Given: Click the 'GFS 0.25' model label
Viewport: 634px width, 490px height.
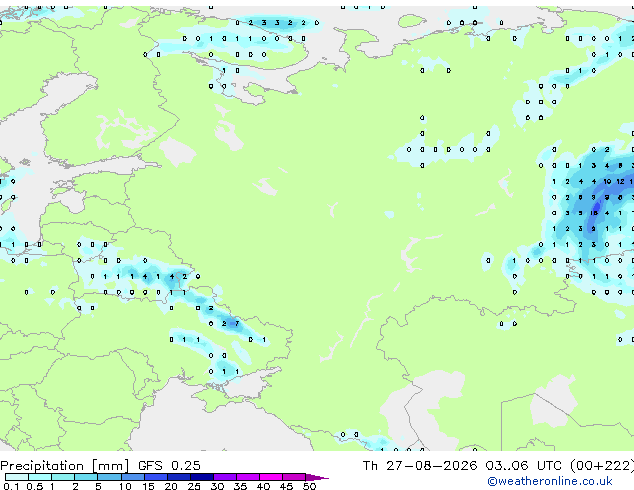Looking at the screenshot, I should click(x=169, y=466).
